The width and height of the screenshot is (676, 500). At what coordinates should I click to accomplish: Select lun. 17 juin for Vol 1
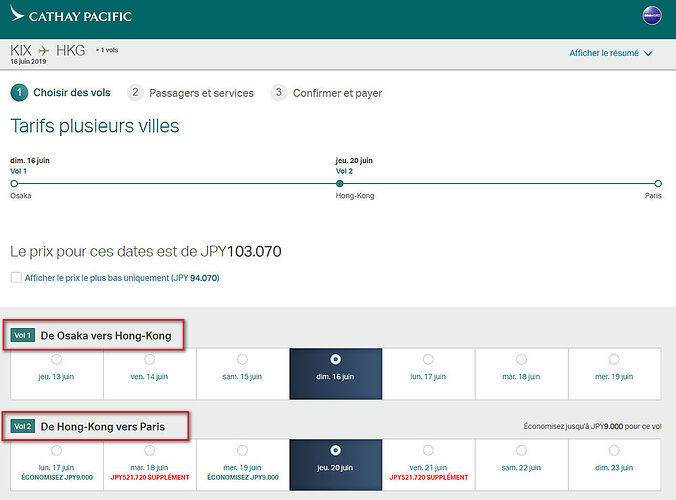click(x=429, y=374)
